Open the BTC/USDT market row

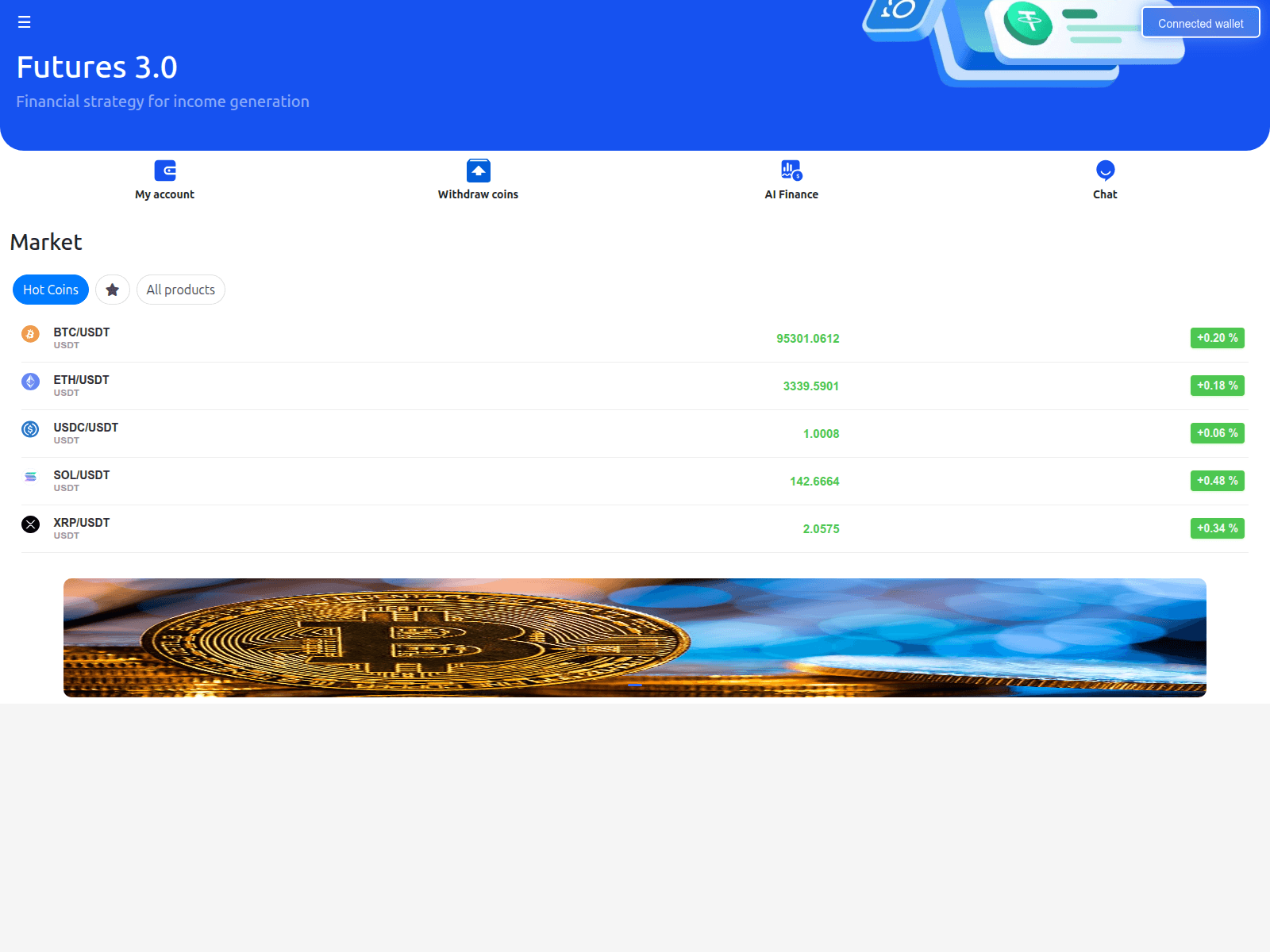pos(556,338)
